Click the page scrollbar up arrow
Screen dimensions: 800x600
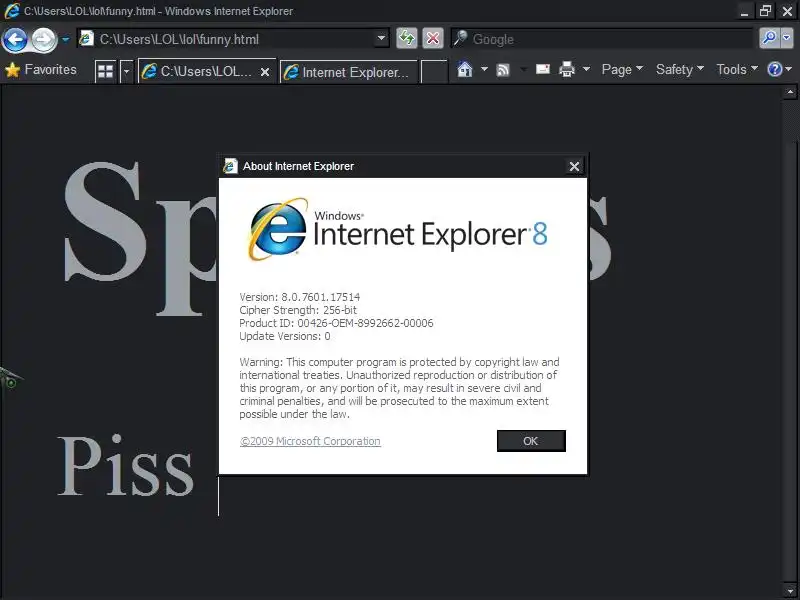tap(790, 92)
